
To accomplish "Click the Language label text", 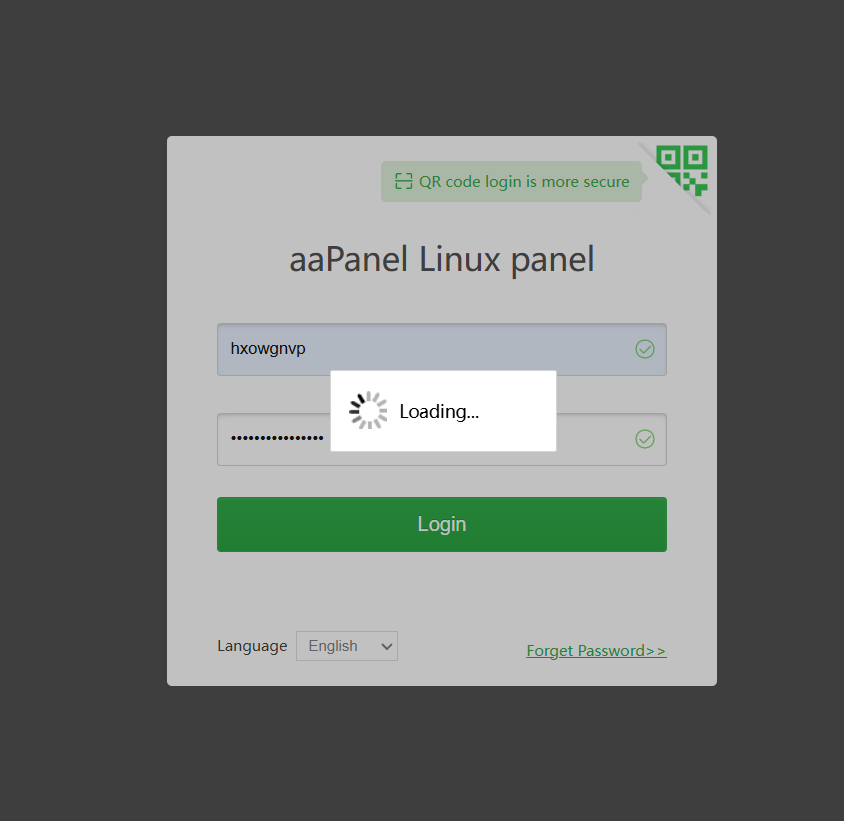I will point(252,646).
